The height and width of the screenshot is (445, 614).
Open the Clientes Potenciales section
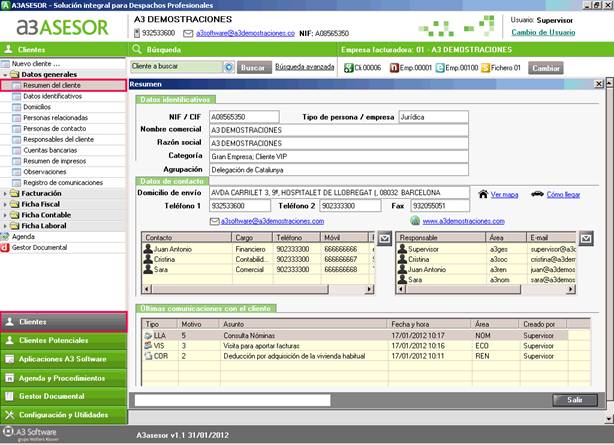[x=64, y=340]
